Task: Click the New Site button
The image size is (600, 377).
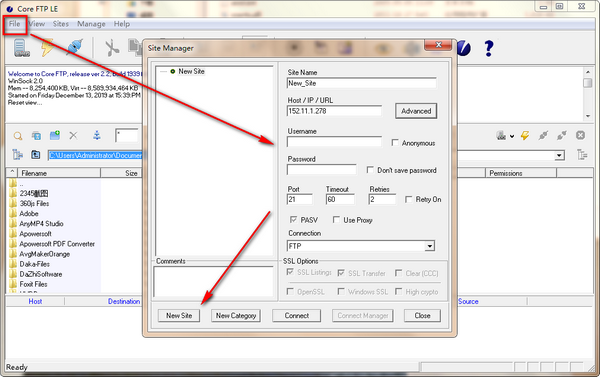Action: point(179,316)
